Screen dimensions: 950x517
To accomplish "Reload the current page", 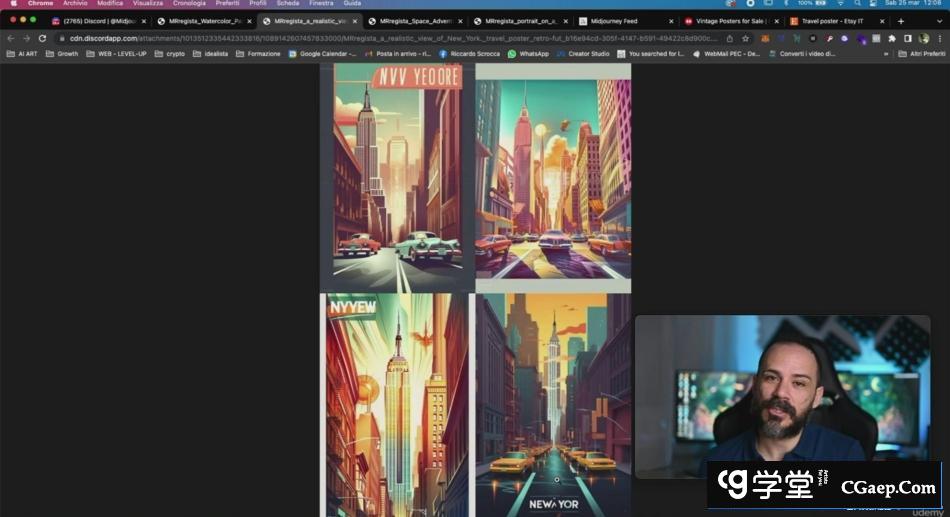I will (x=42, y=38).
